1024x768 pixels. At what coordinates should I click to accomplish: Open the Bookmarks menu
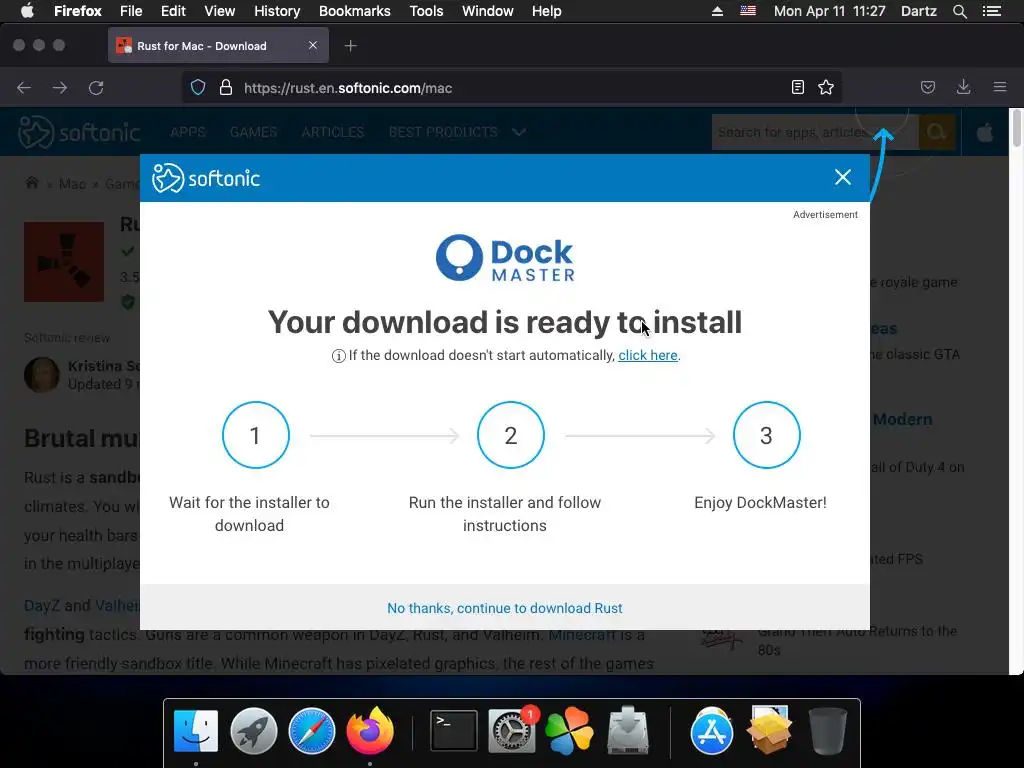tap(355, 11)
